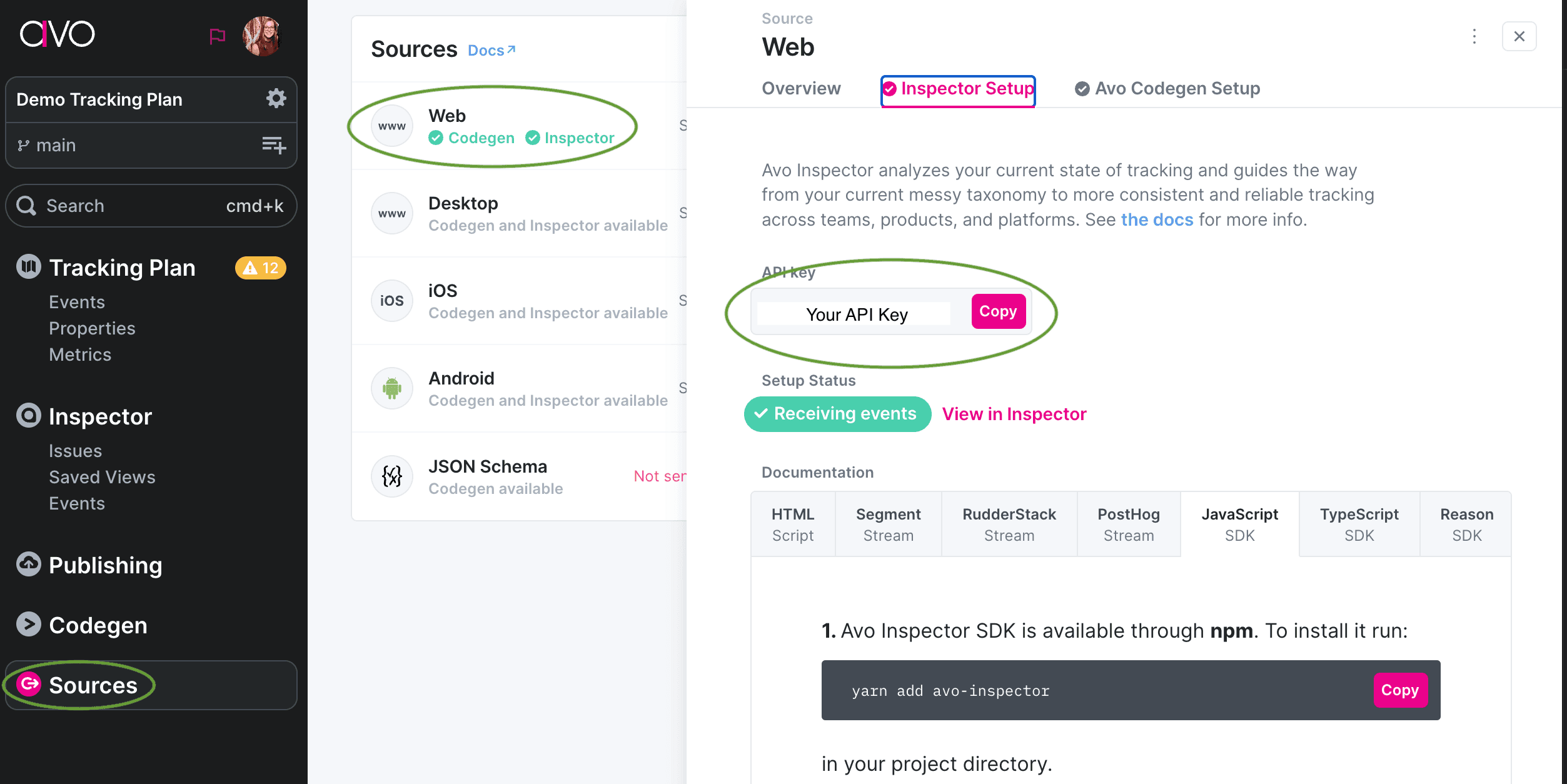Copy the API key
1567x784 pixels.
coord(997,311)
